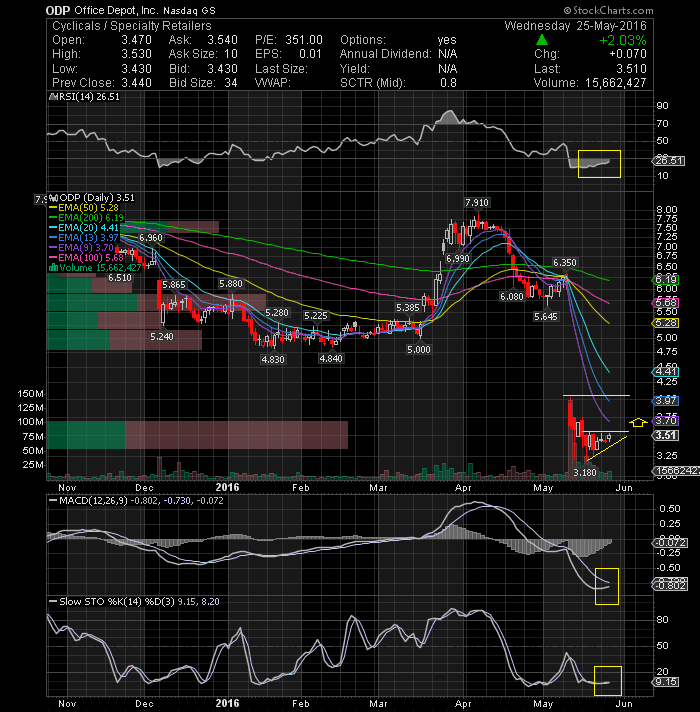Click the RSI(14) 26.51 indicator title
700x712 pixels.
[84, 97]
